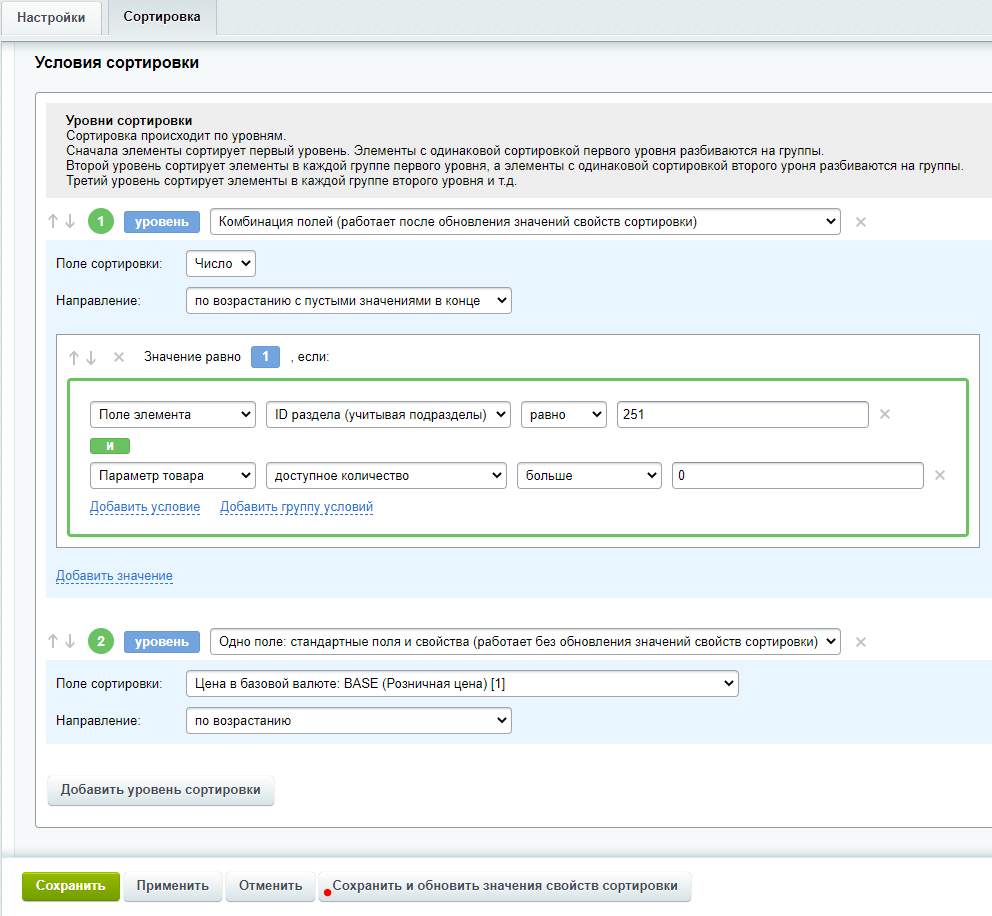Switch to the 'Настройки' tab
This screenshot has height=916, width=992.
51,18
